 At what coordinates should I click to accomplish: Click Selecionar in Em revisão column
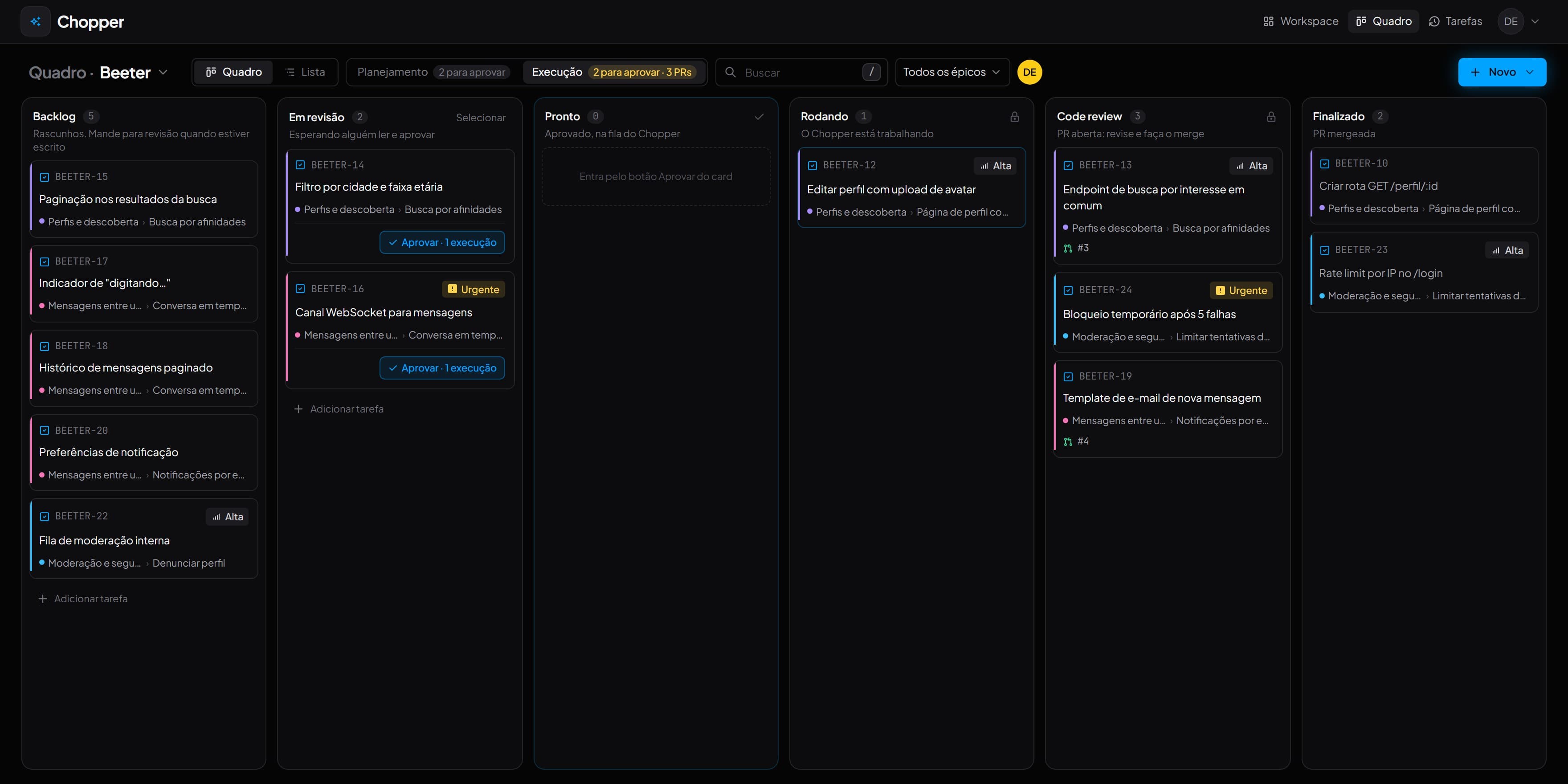(x=480, y=118)
